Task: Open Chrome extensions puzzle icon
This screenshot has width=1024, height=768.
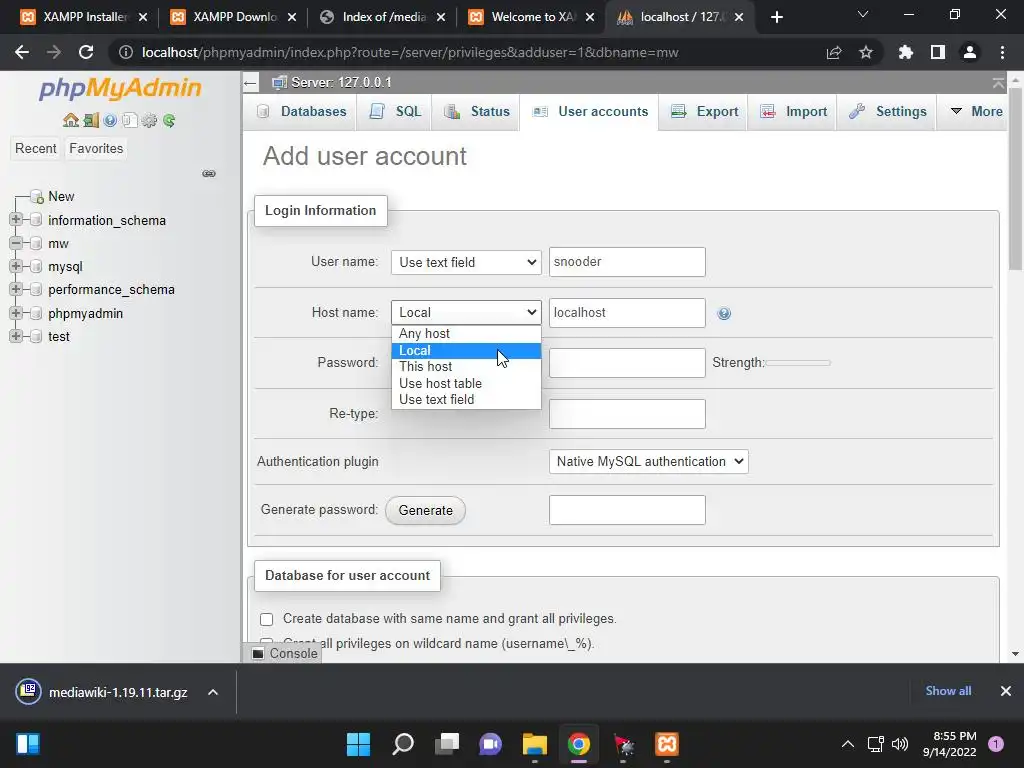Action: click(x=905, y=52)
